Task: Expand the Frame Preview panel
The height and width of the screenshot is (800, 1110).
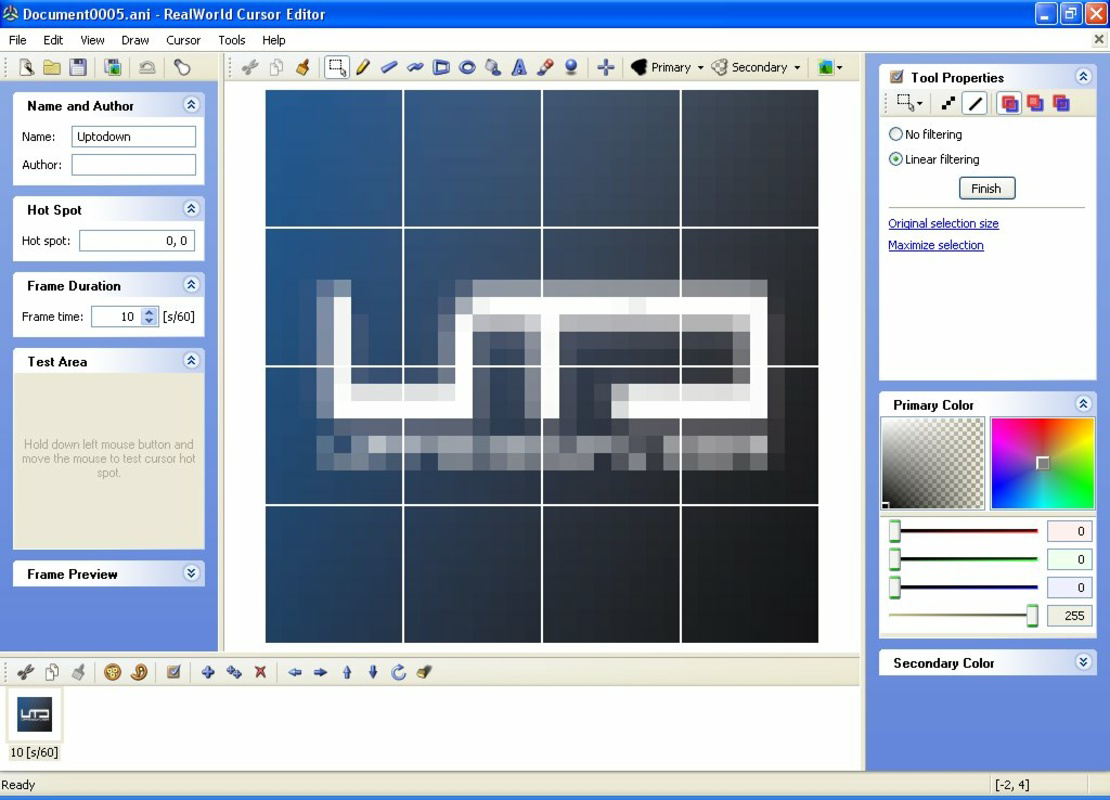Action: (190, 573)
